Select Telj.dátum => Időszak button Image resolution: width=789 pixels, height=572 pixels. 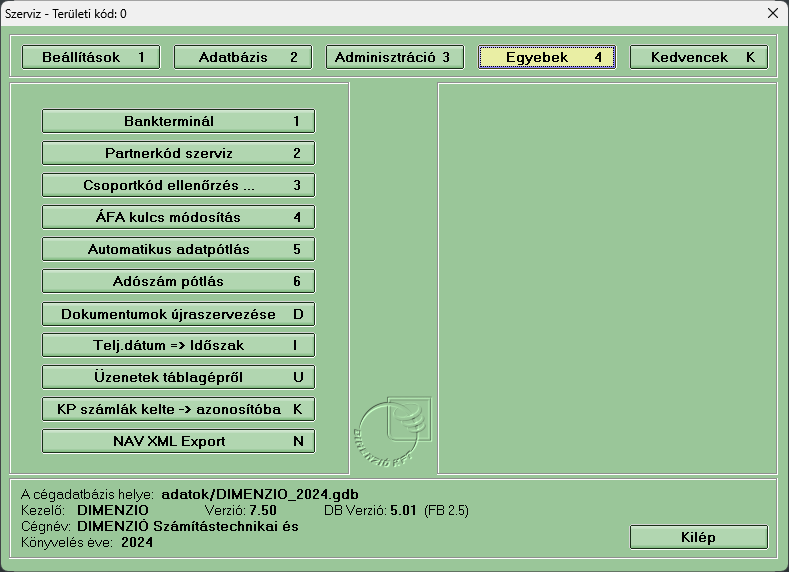[x=178, y=345]
